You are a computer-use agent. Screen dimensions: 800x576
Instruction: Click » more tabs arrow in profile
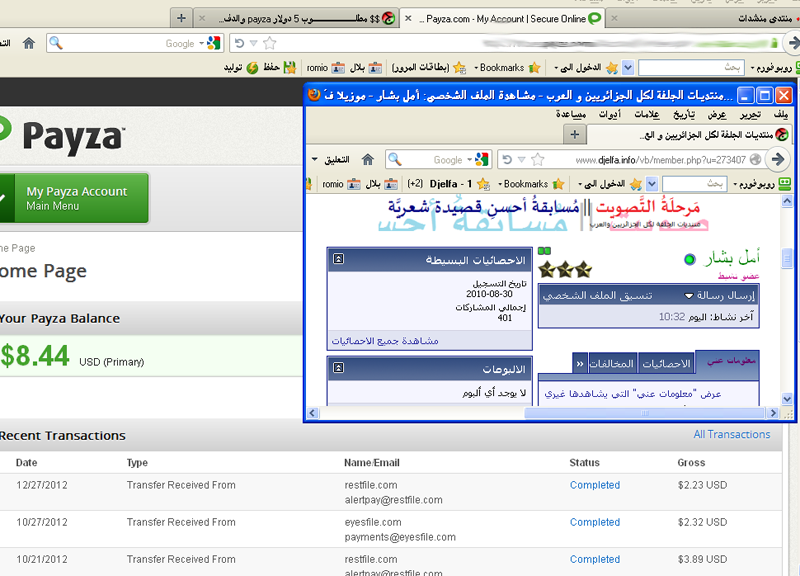(x=580, y=363)
